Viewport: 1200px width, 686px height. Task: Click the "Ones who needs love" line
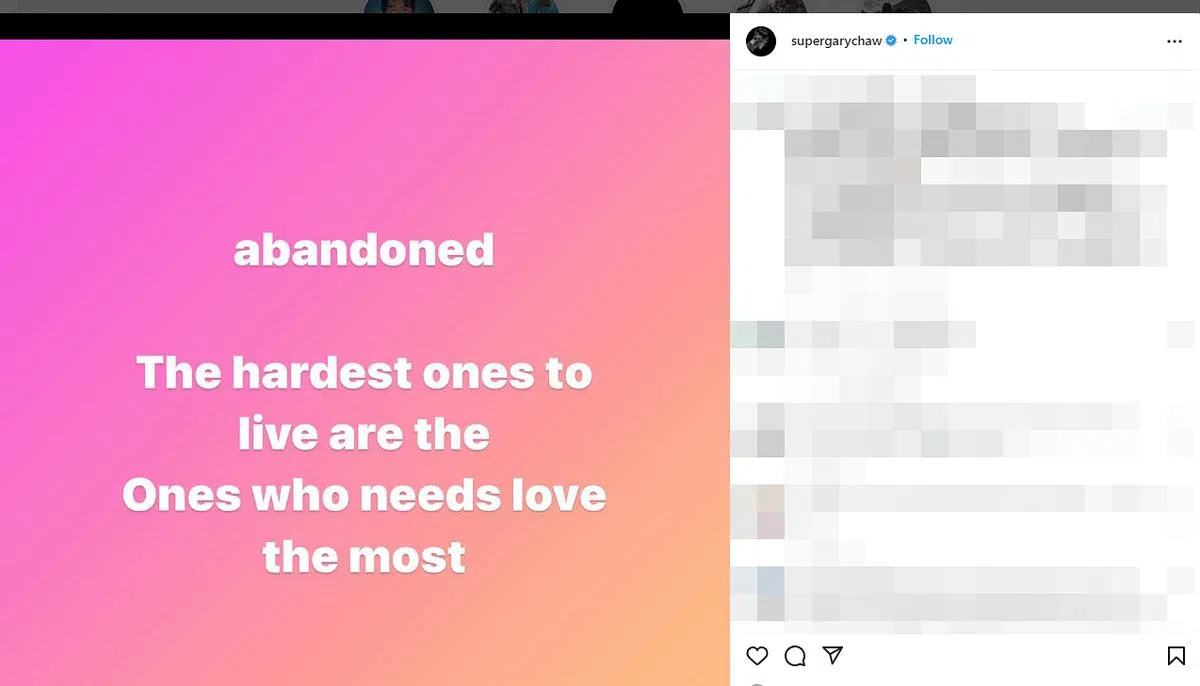point(364,496)
